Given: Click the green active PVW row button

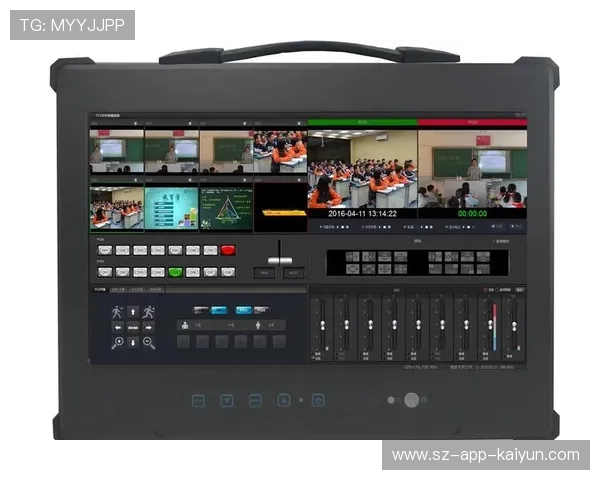Looking at the screenshot, I should pyautogui.click(x=175, y=271).
